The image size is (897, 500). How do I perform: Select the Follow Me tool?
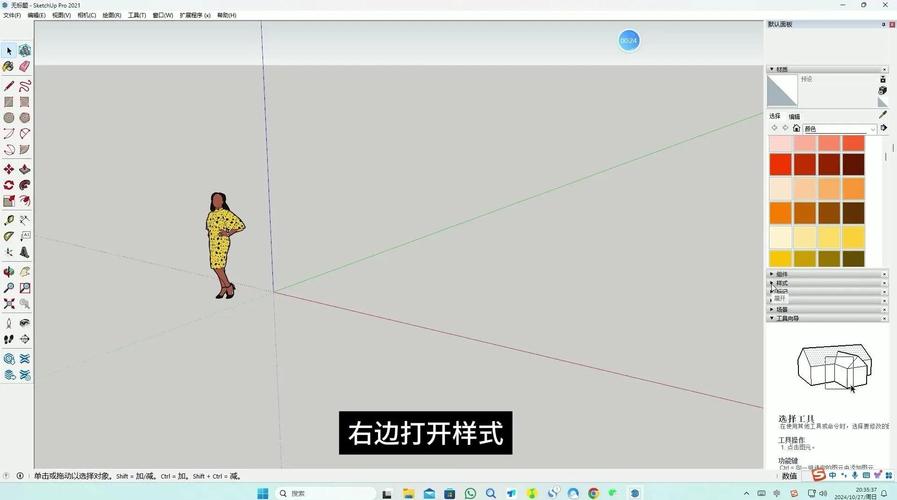click(25, 185)
